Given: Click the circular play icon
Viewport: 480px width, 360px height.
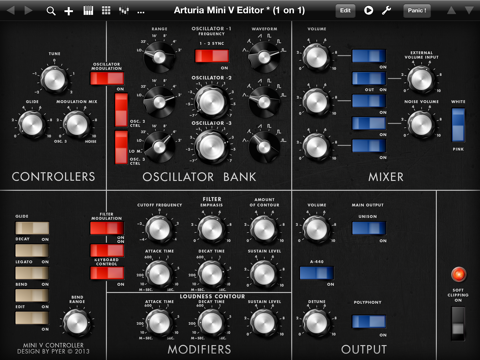Looking at the screenshot, I should point(368,11).
